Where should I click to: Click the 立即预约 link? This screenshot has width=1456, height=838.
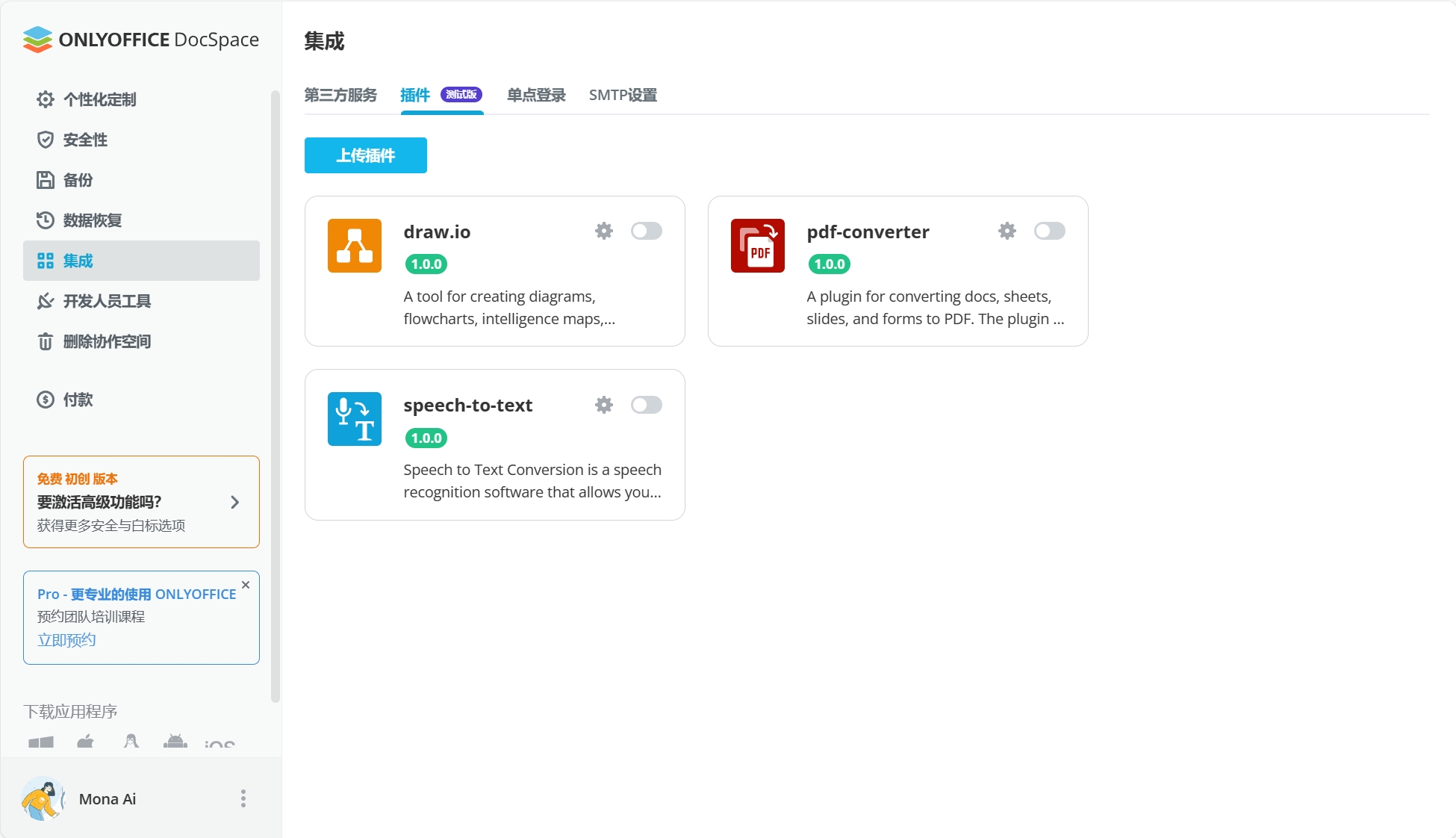(x=66, y=640)
